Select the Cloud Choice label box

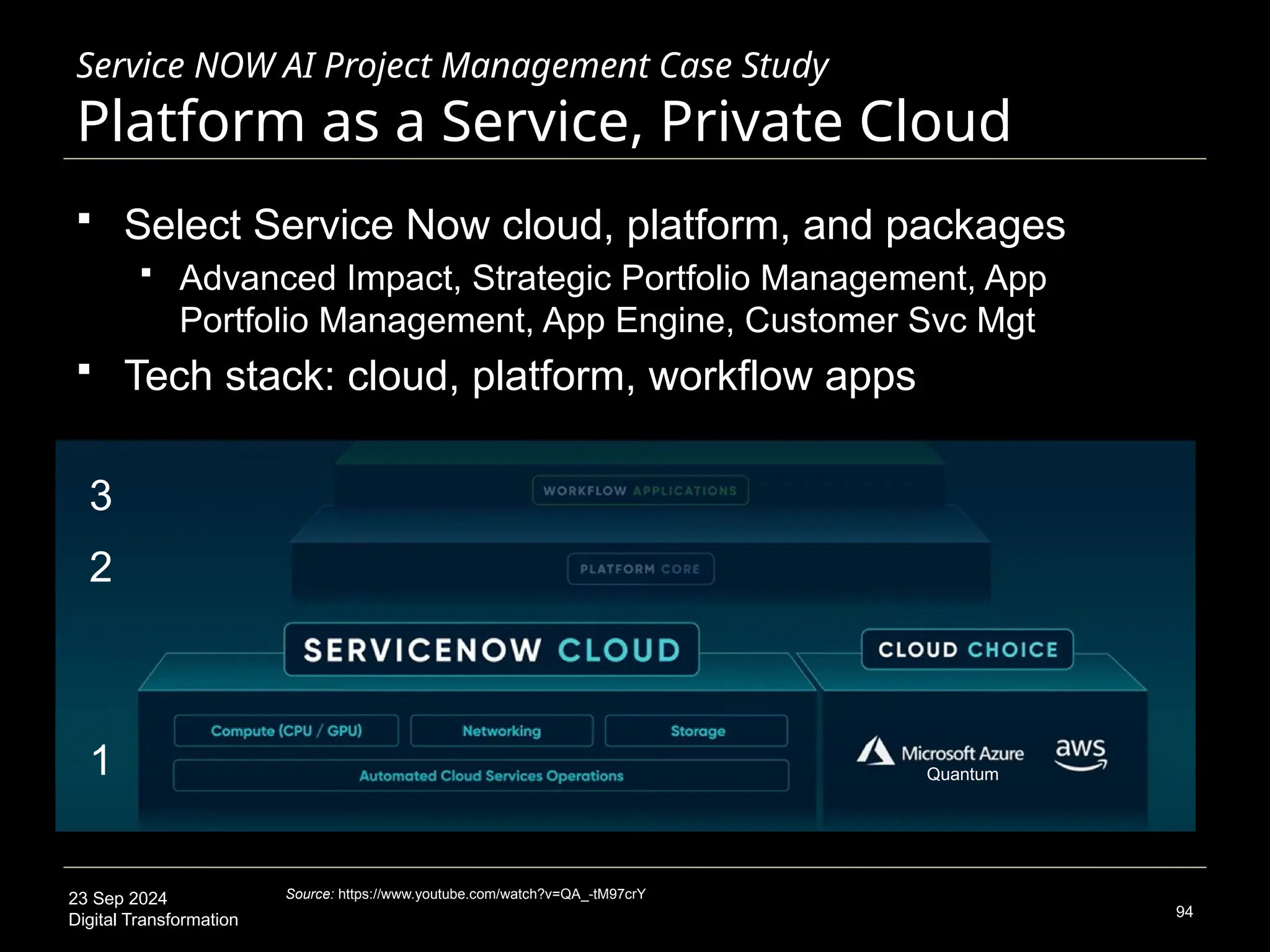click(x=967, y=650)
